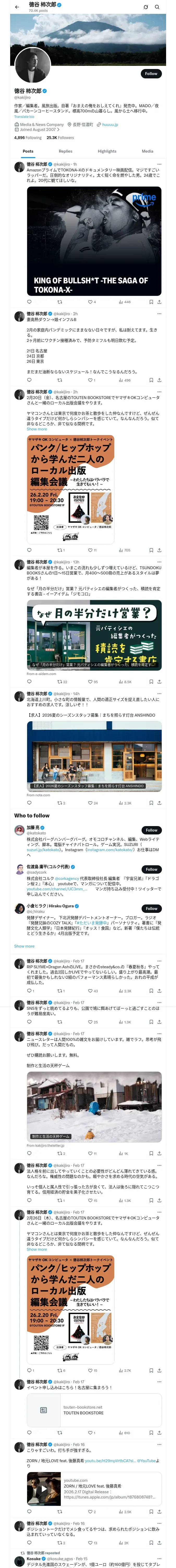Open the Media tab
This screenshot has width=176, height=1568.
click(148, 152)
